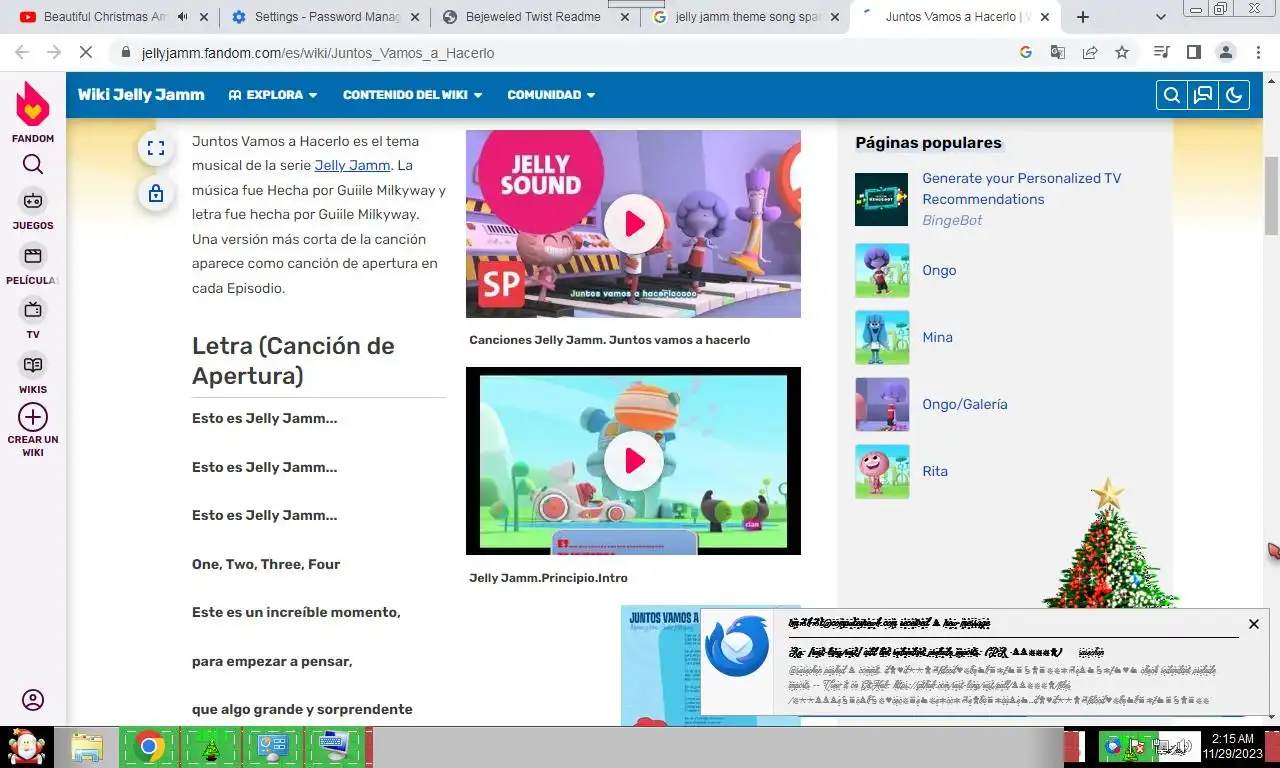
Task: Open File Explorer from the taskbar
Action: pos(87,747)
